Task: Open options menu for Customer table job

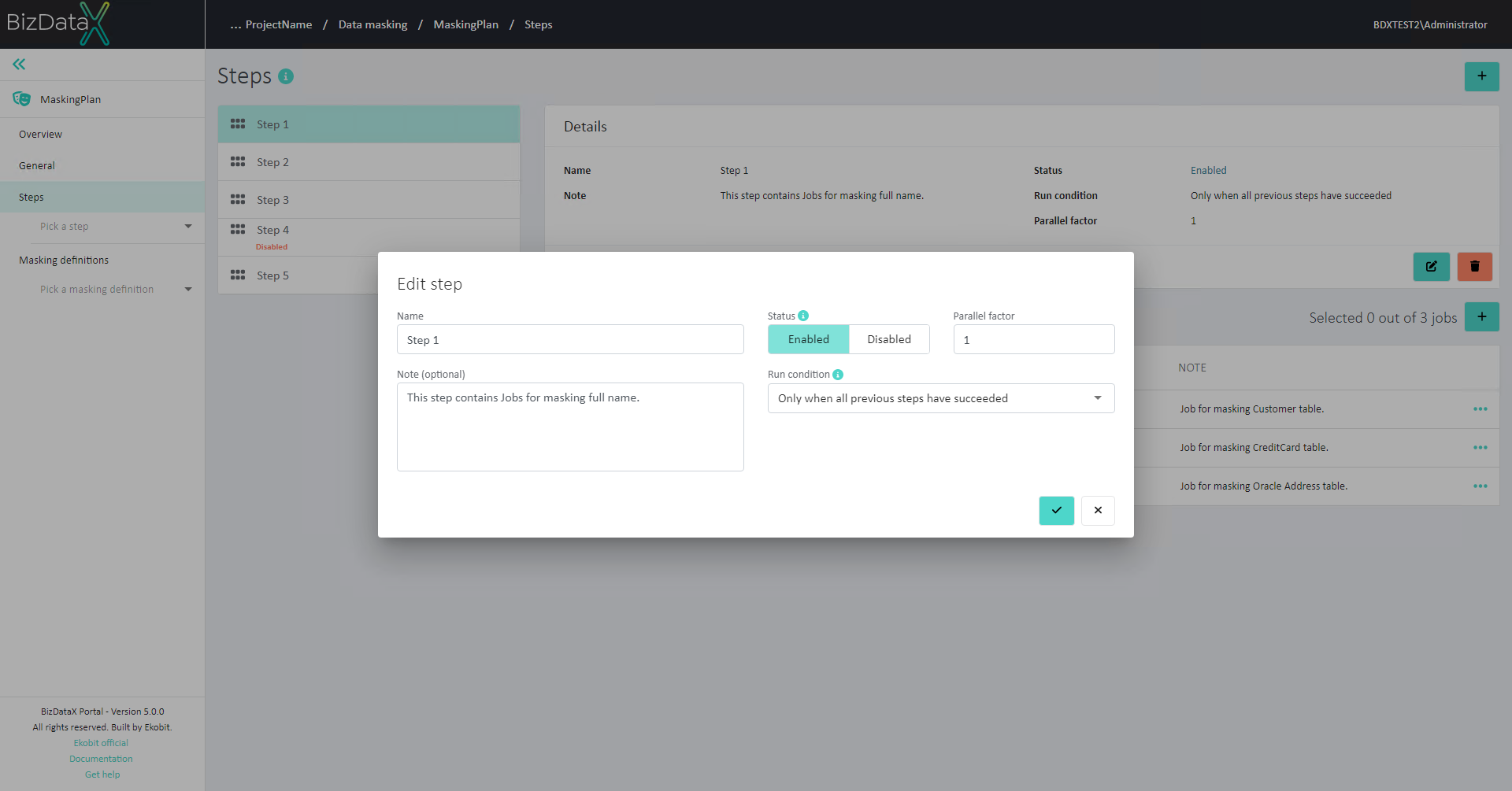Action: (1480, 409)
